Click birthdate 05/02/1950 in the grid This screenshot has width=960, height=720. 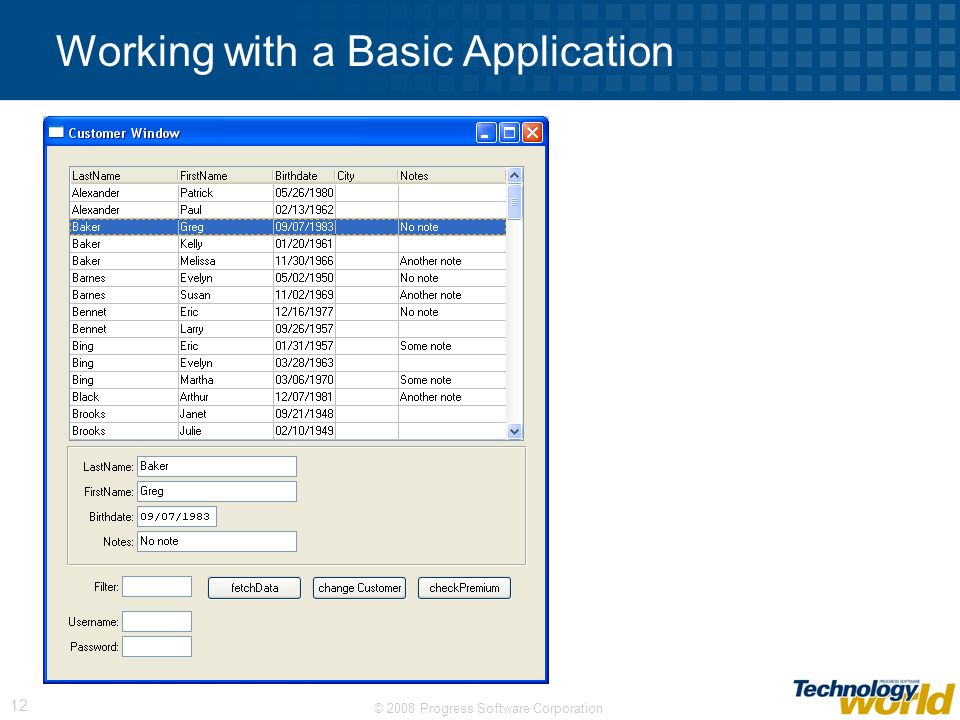tap(304, 278)
